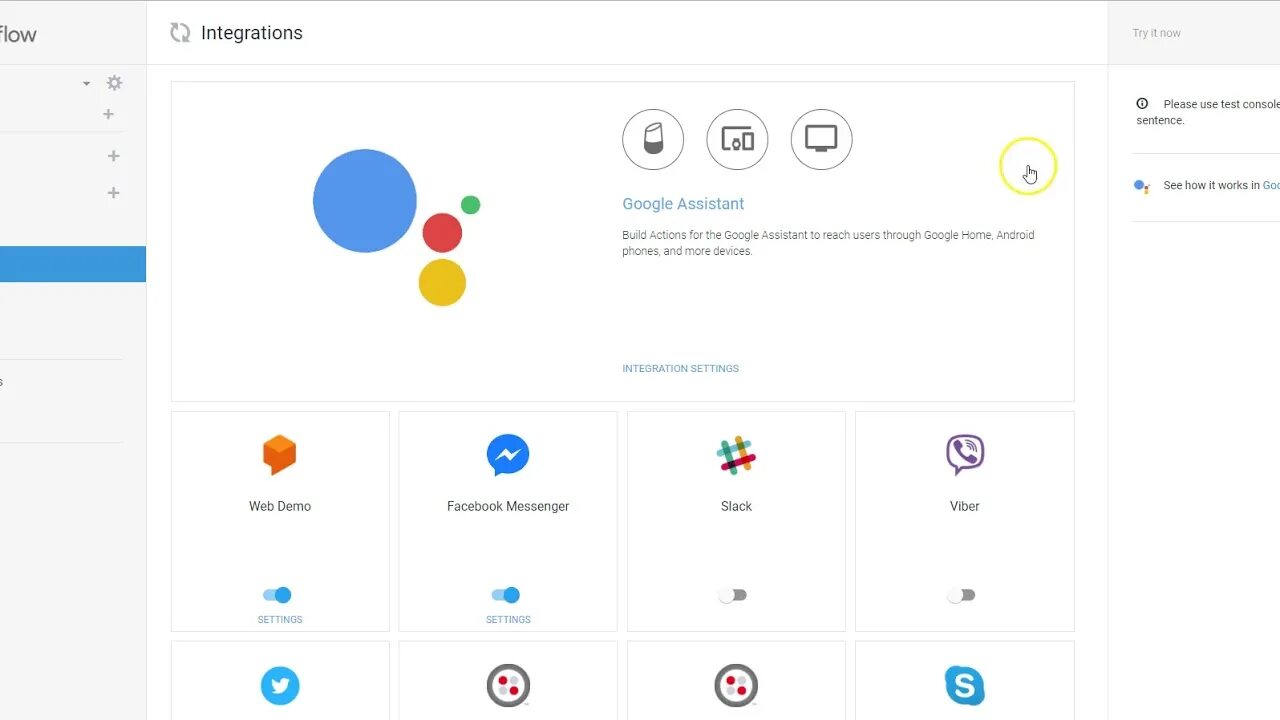The image size is (1280, 720).
Task: Click the Integrations page heading
Action: [x=252, y=33]
